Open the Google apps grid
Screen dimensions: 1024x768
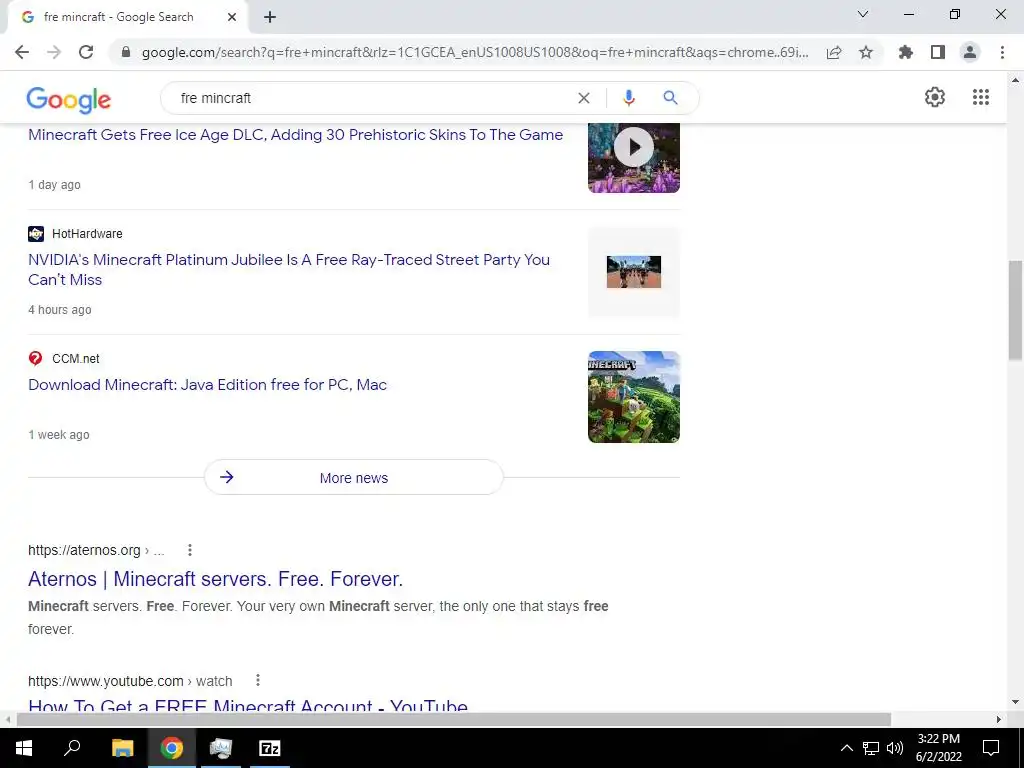pos(981,97)
